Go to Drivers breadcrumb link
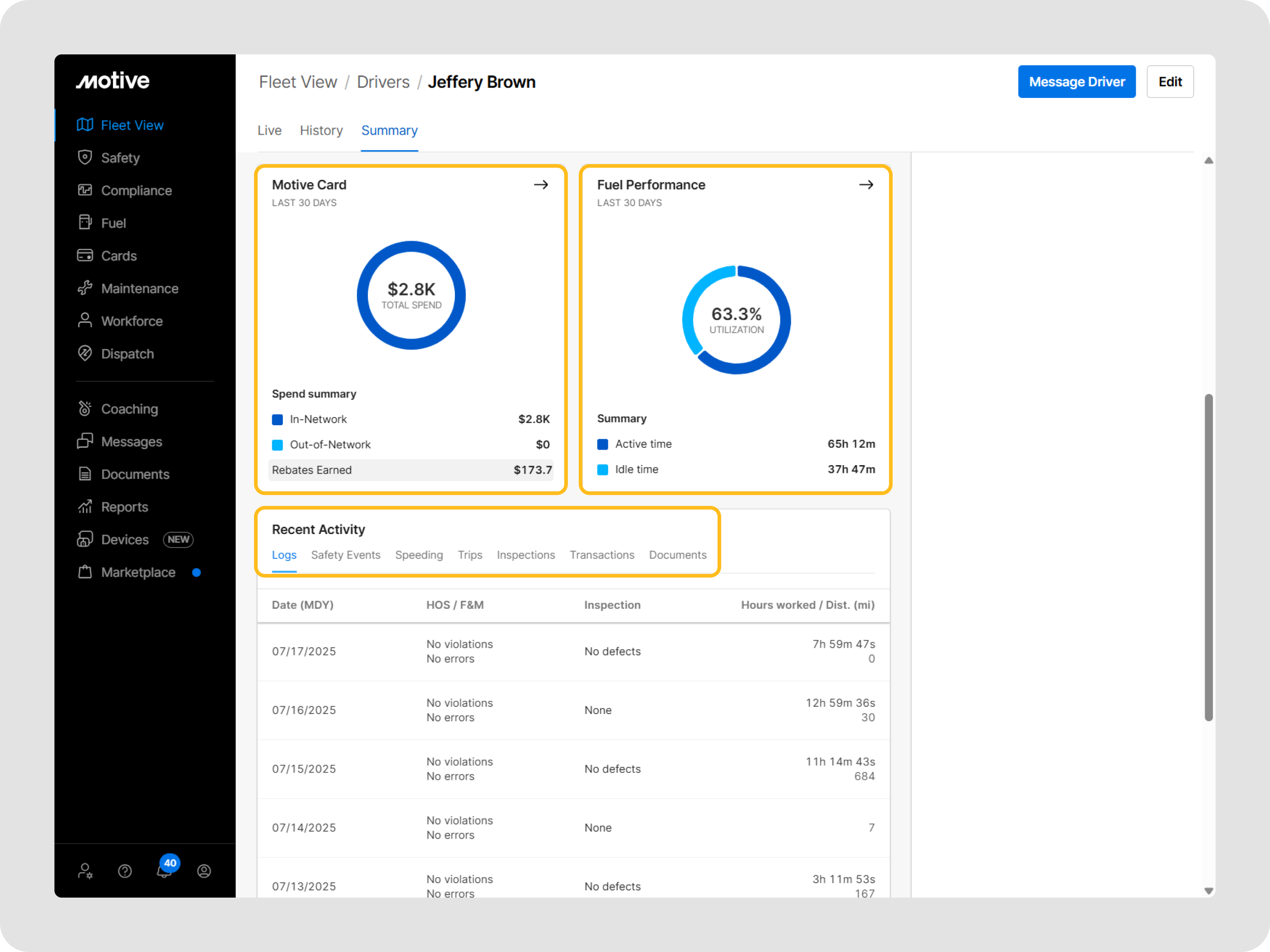1270x952 pixels. [383, 82]
